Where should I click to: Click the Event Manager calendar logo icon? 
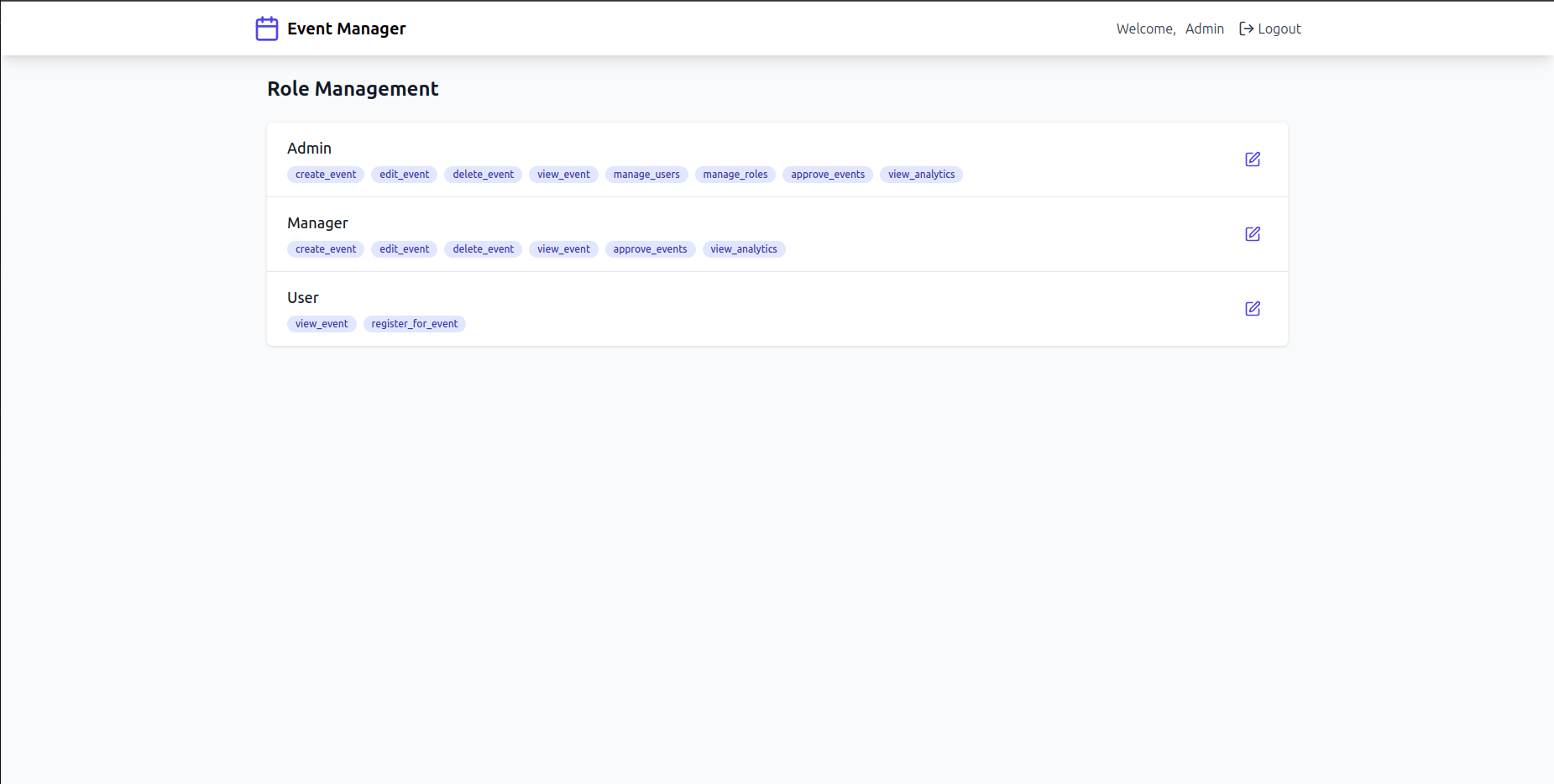pyautogui.click(x=267, y=29)
